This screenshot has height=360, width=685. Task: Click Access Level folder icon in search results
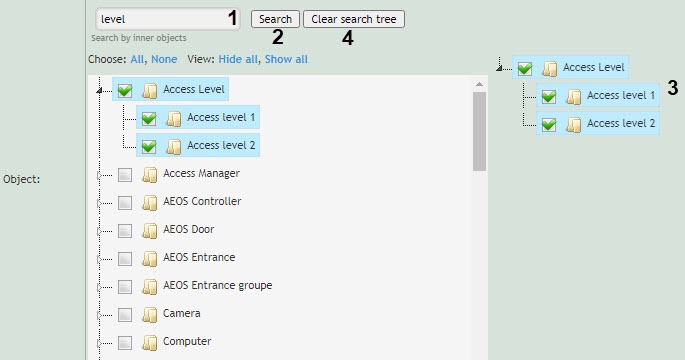550,69
